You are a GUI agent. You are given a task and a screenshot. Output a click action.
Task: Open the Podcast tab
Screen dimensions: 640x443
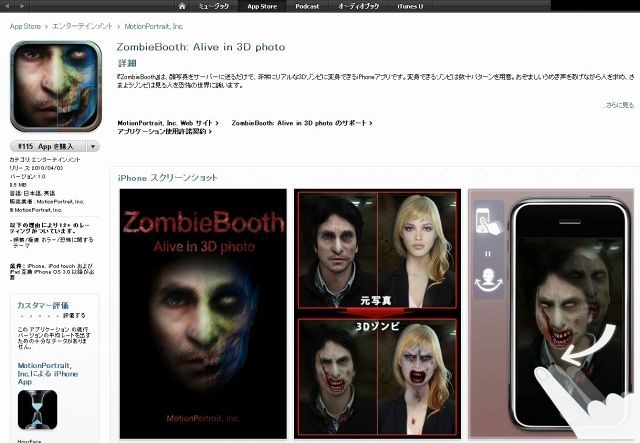[x=307, y=6]
